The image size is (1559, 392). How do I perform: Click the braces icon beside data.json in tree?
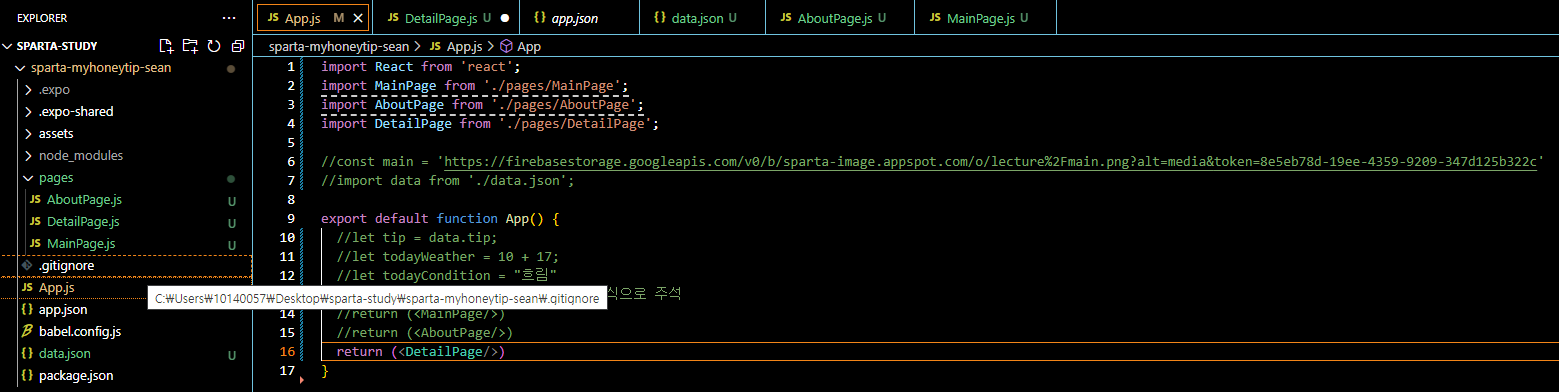click(27, 354)
